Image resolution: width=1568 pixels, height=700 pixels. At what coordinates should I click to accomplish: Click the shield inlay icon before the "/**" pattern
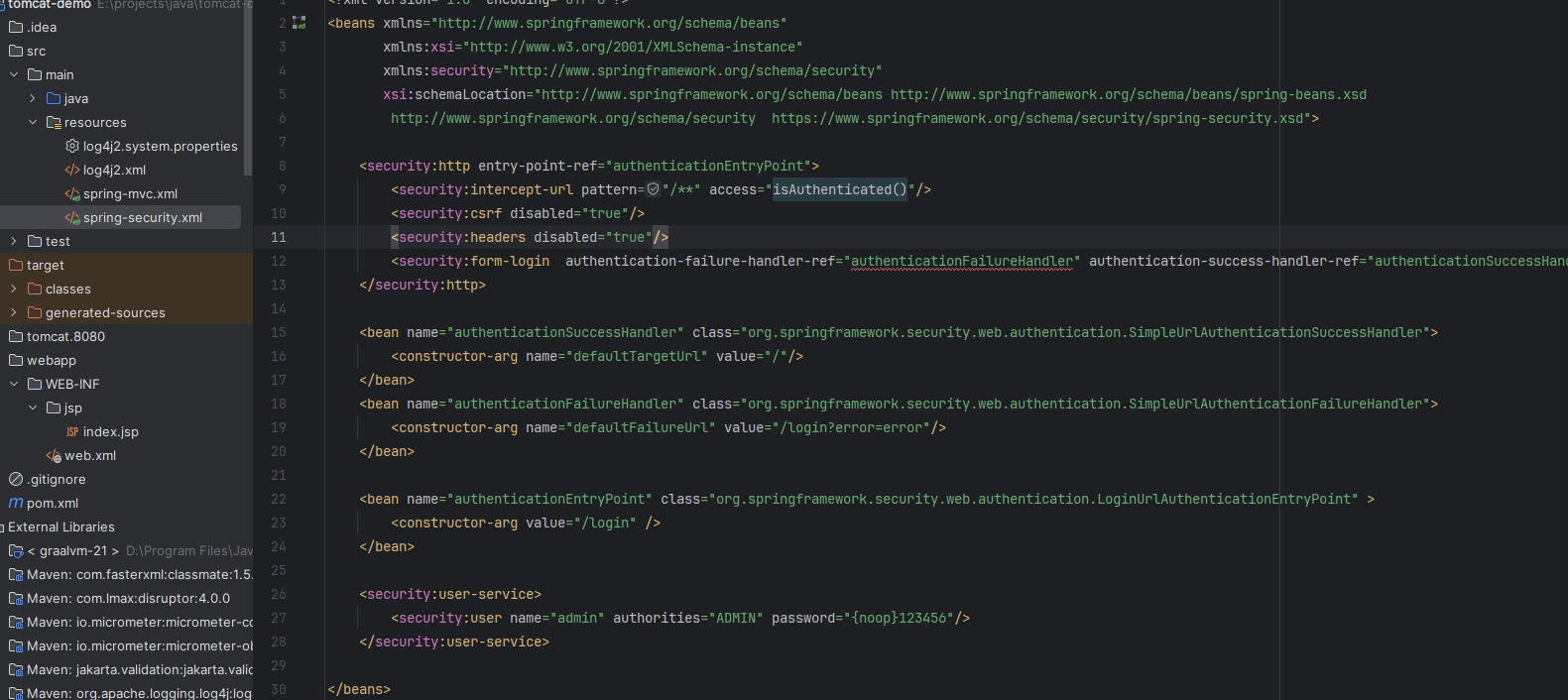[653, 189]
